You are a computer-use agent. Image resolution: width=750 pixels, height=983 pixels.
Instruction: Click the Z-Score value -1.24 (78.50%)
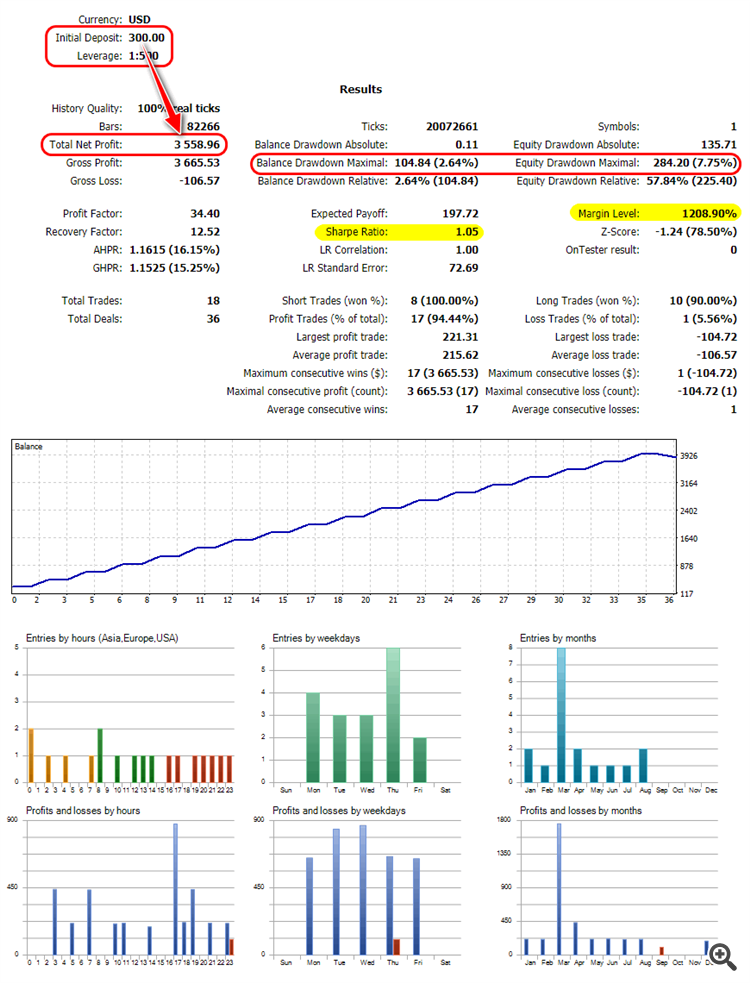[x=696, y=232]
